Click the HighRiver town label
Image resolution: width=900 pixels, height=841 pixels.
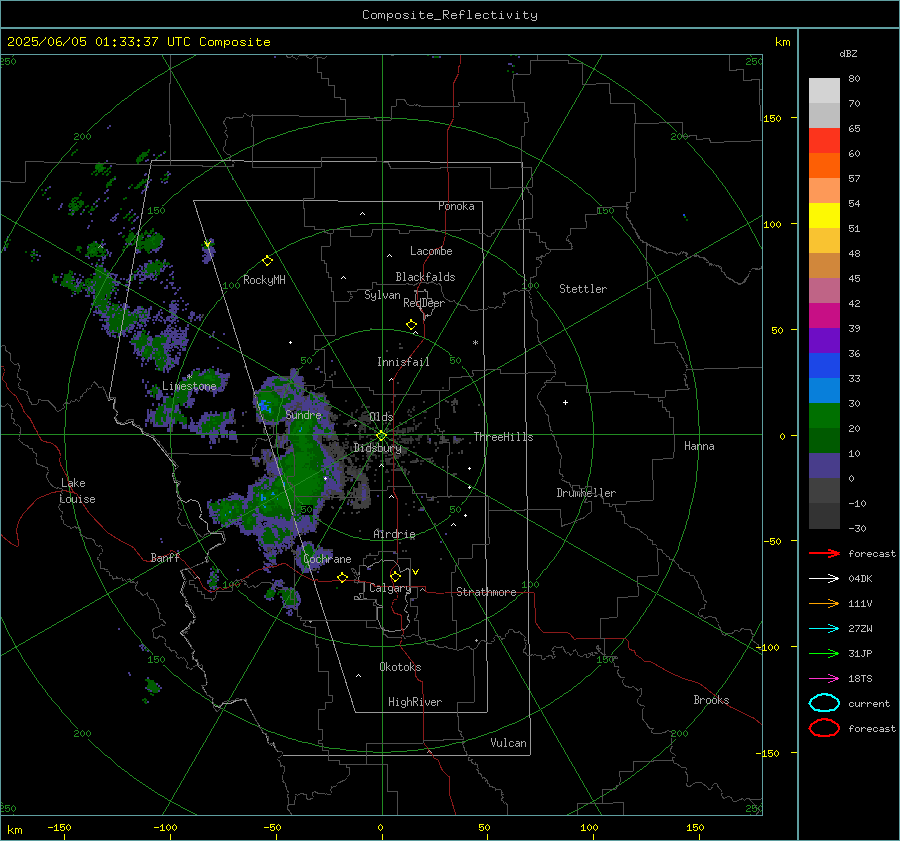coord(415,702)
